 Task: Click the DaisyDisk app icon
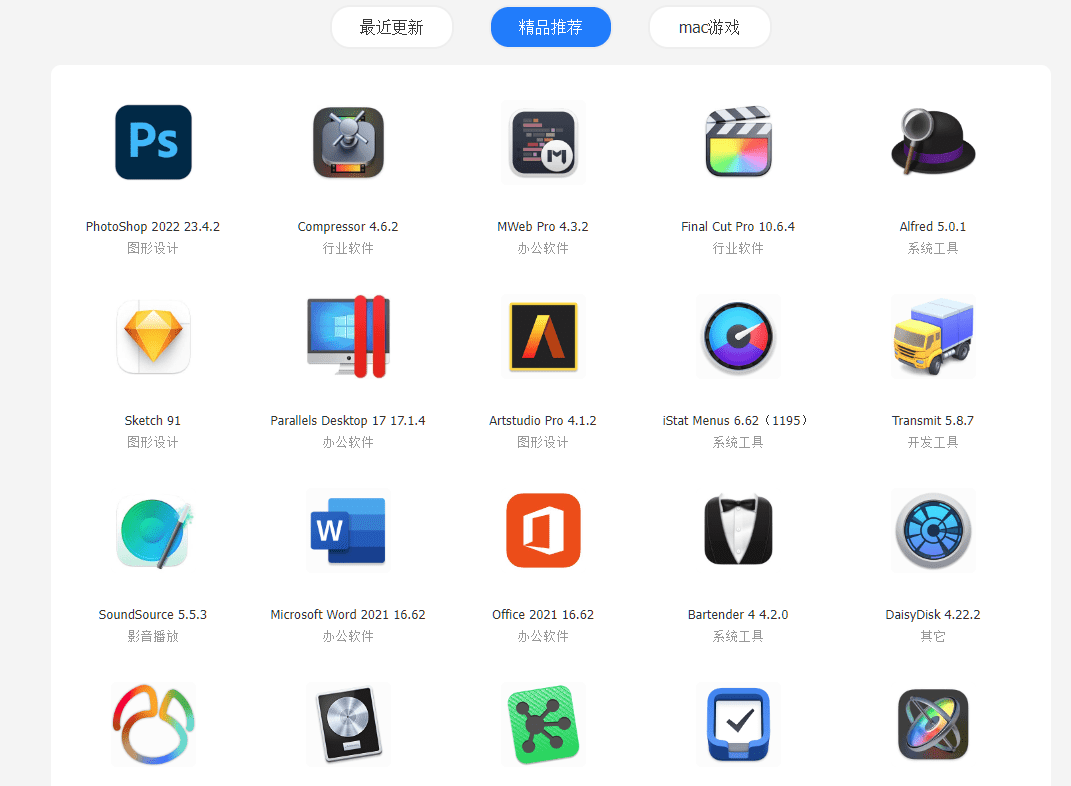click(933, 531)
